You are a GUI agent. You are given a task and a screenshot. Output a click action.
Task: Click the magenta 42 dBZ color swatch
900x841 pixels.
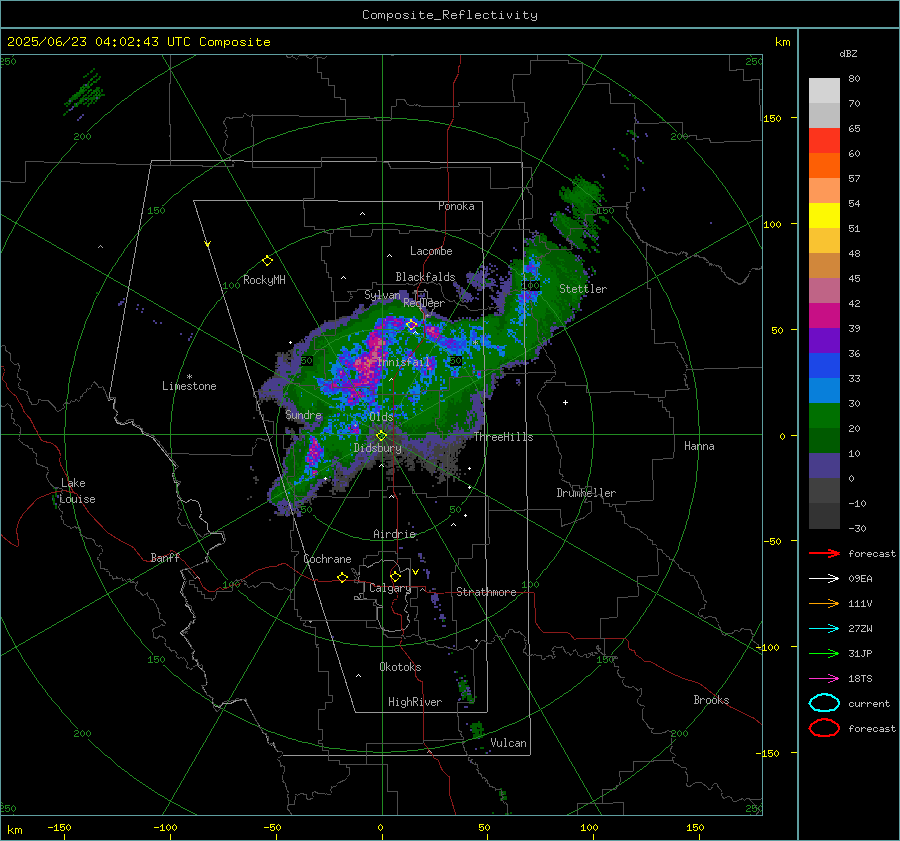click(824, 316)
